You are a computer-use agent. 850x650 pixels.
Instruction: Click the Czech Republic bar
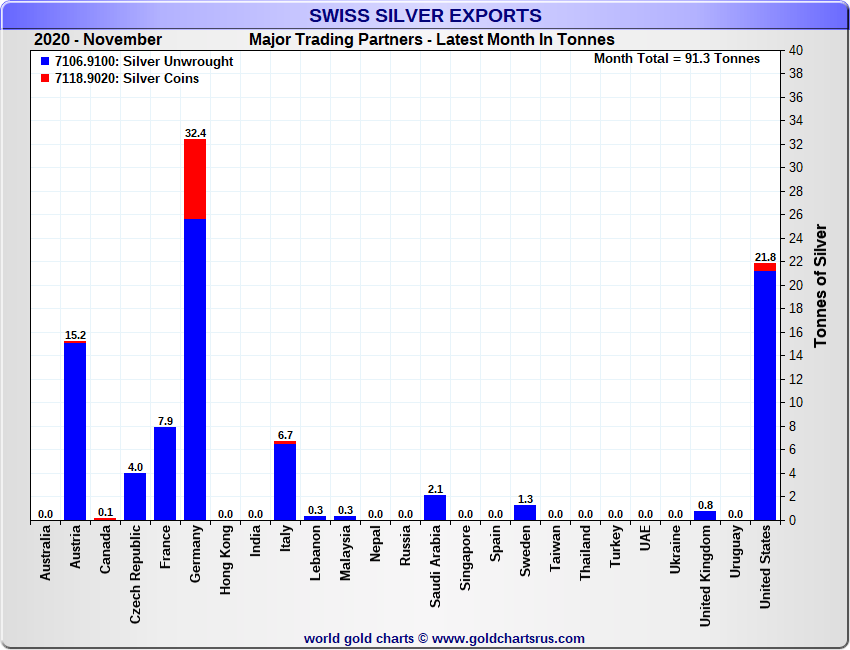(x=135, y=496)
